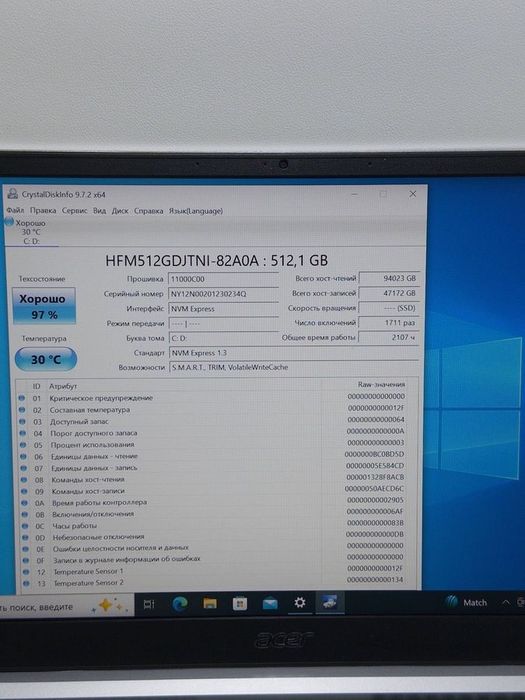This screenshot has height=700, width=525.
Task: Select attribute row 13 Temperature Sensor 2
Action: click(x=218, y=583)
